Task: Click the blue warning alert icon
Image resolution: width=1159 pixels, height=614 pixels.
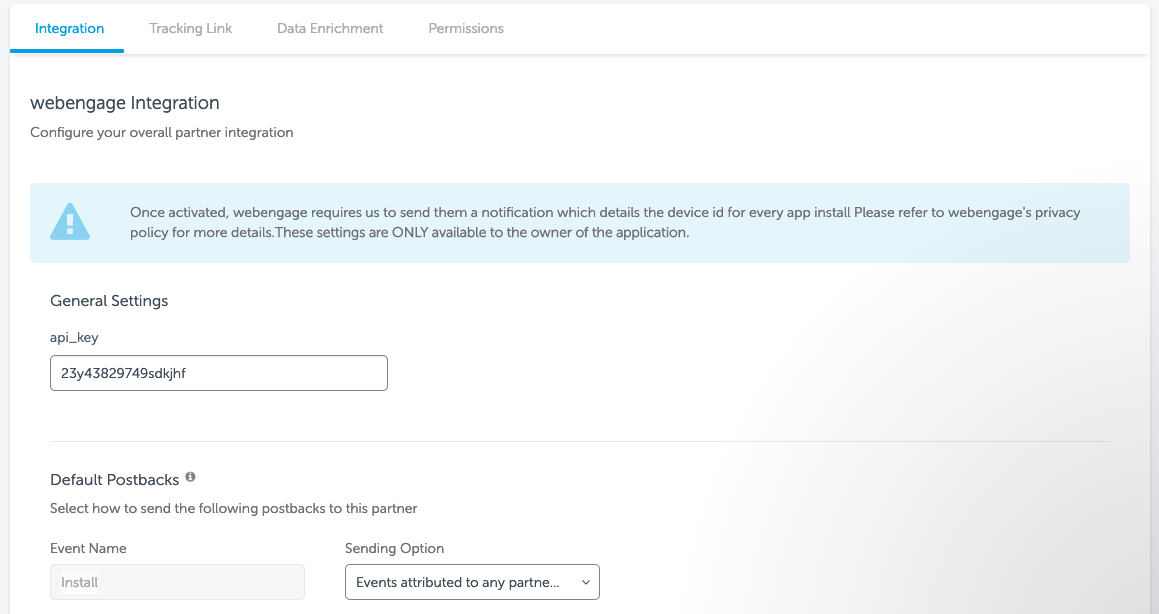Action: [69, 222]
